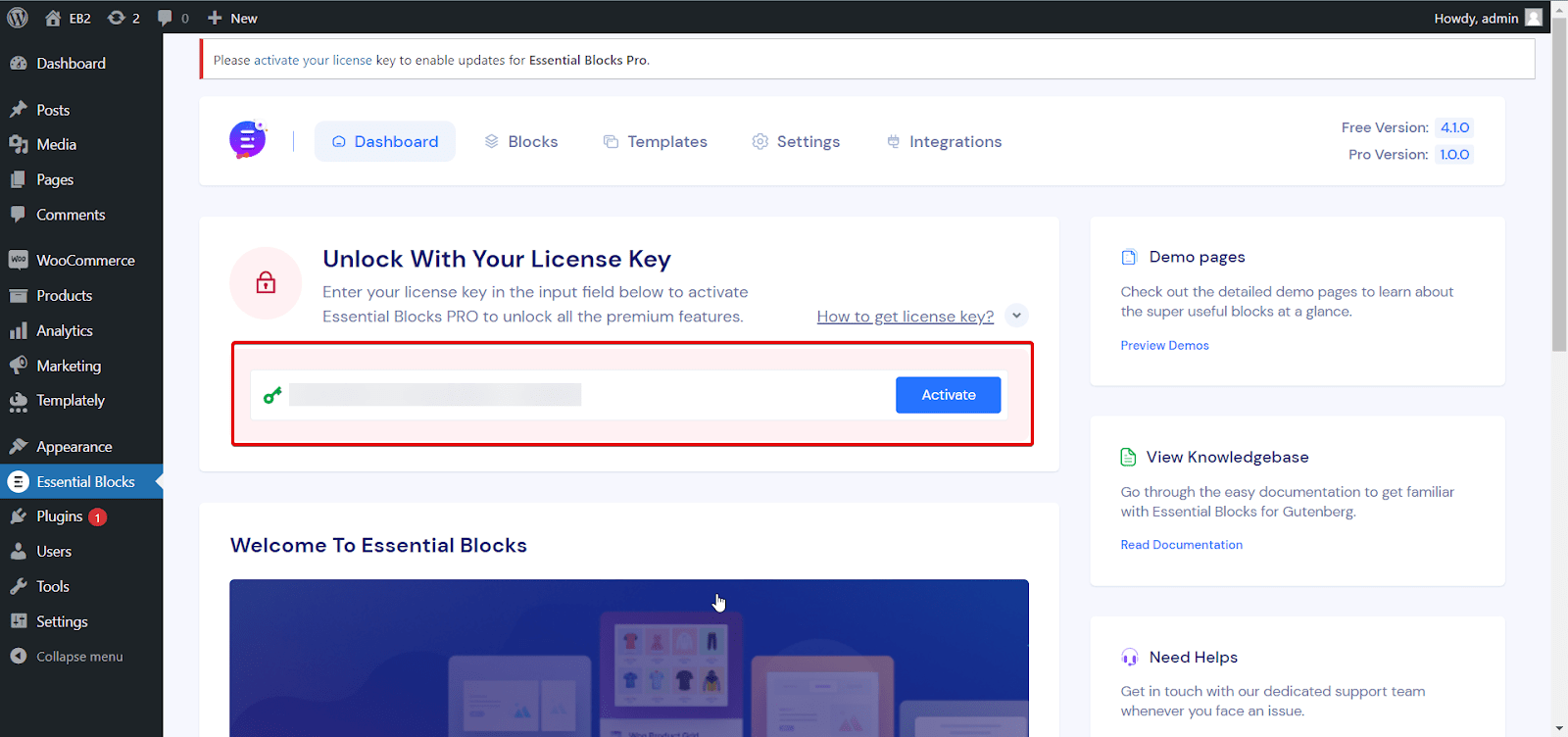
Task: Open the comments bubble in admin bar
Action: coord(173,18)
